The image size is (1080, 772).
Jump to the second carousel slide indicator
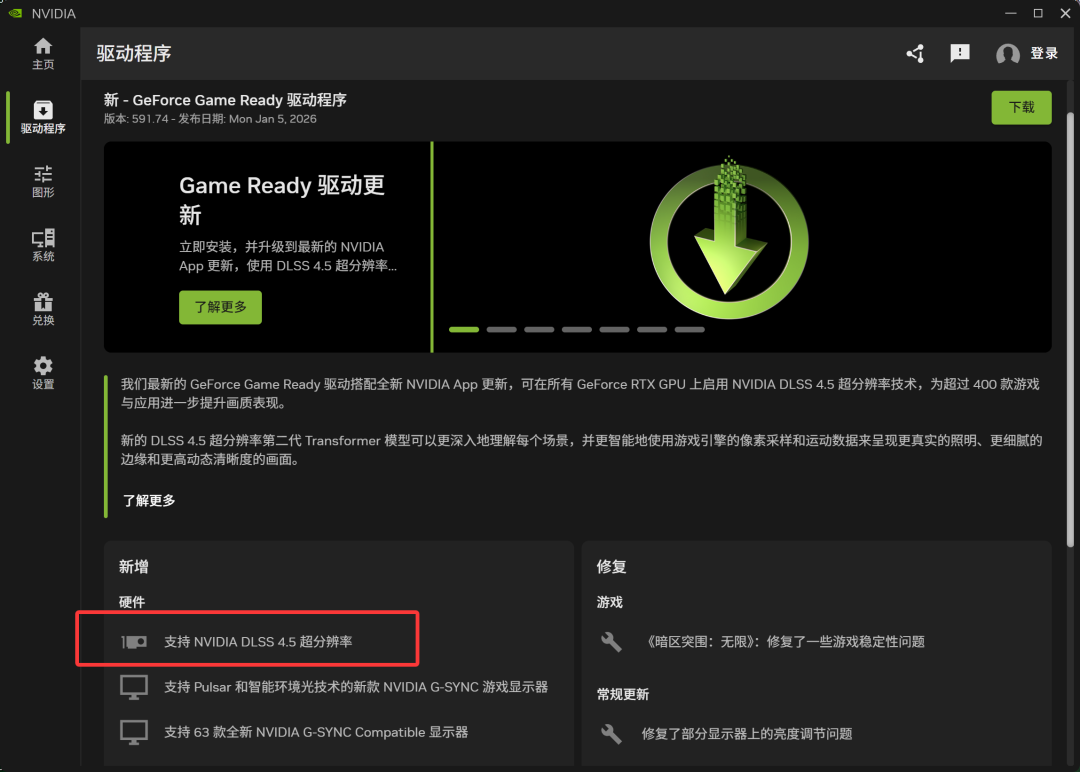pos(501,330)
